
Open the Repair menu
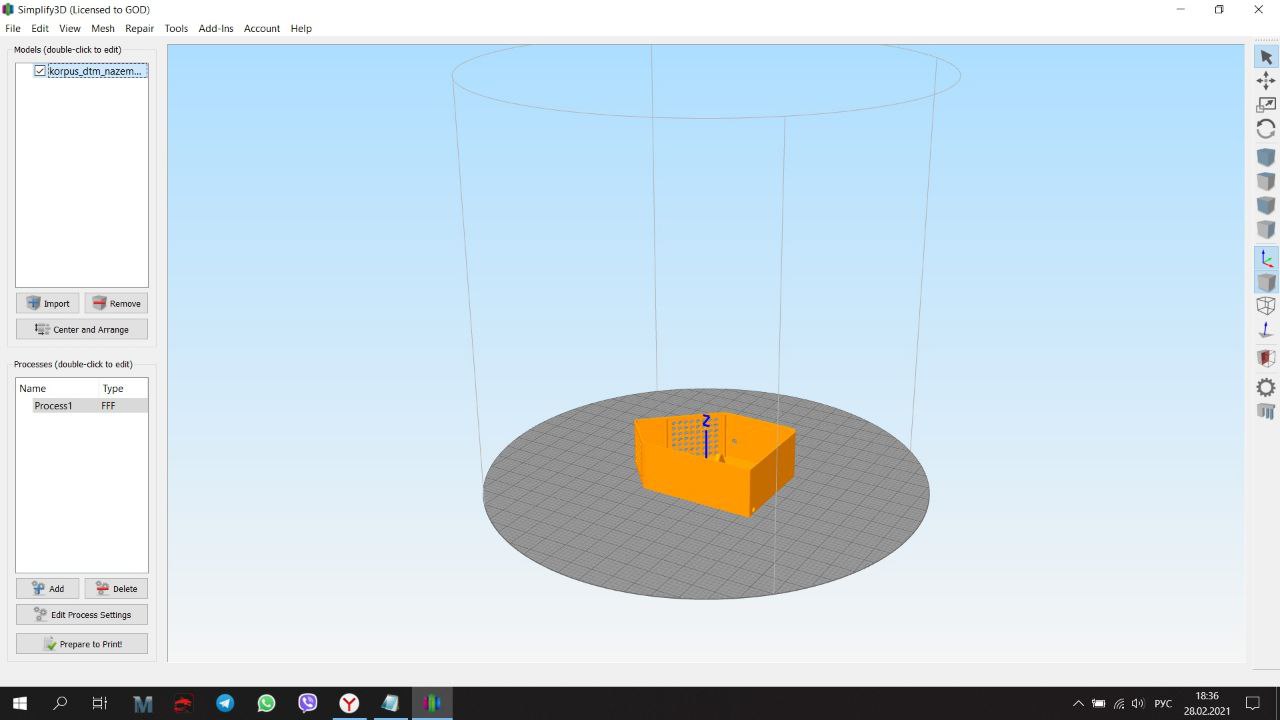(x=139, y=28)
